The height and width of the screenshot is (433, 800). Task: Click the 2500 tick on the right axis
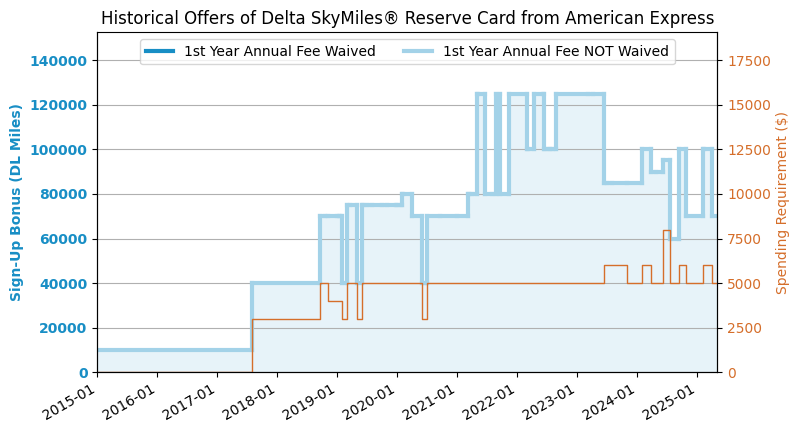click(x=743, y=328)
